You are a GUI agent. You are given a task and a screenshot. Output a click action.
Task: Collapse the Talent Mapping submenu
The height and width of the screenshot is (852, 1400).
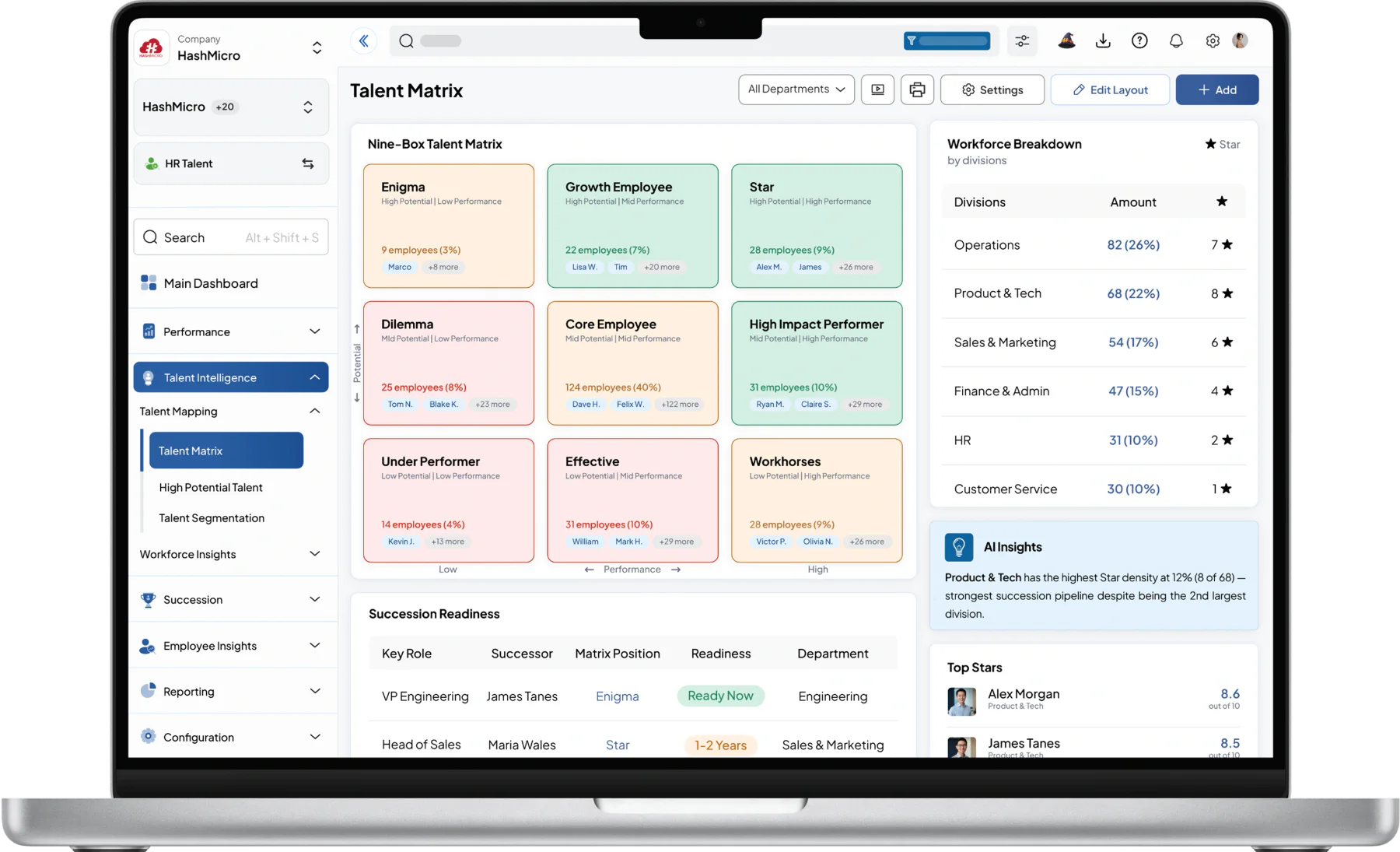(x=231, y=412)
